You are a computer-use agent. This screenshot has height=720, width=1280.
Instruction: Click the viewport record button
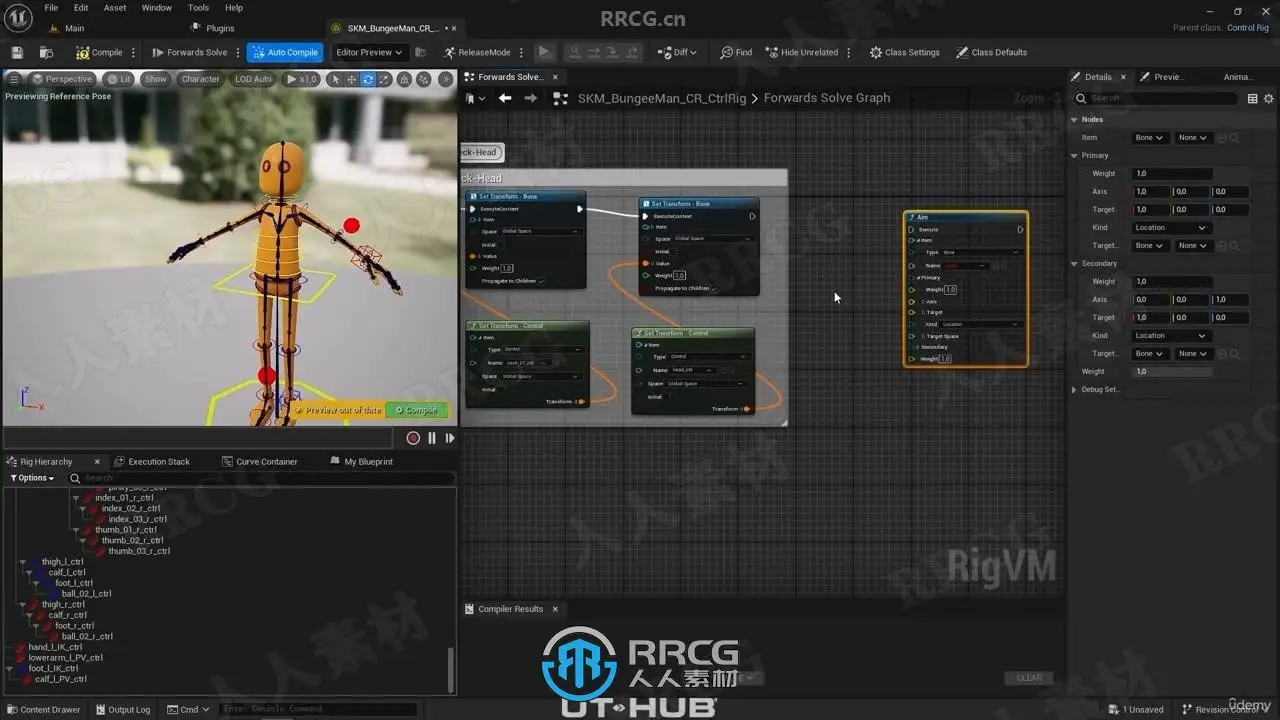[413, 438]
